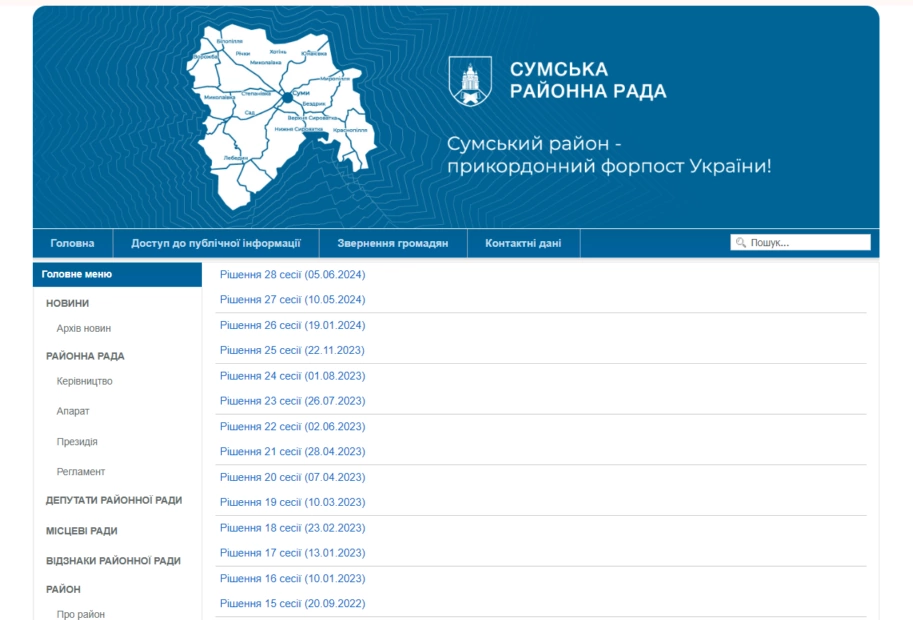Open Рішення 26 сесії (19.01.2024) link
This screenshot has width=913, height=620.
pyautogui.click(x=292, y=325)
